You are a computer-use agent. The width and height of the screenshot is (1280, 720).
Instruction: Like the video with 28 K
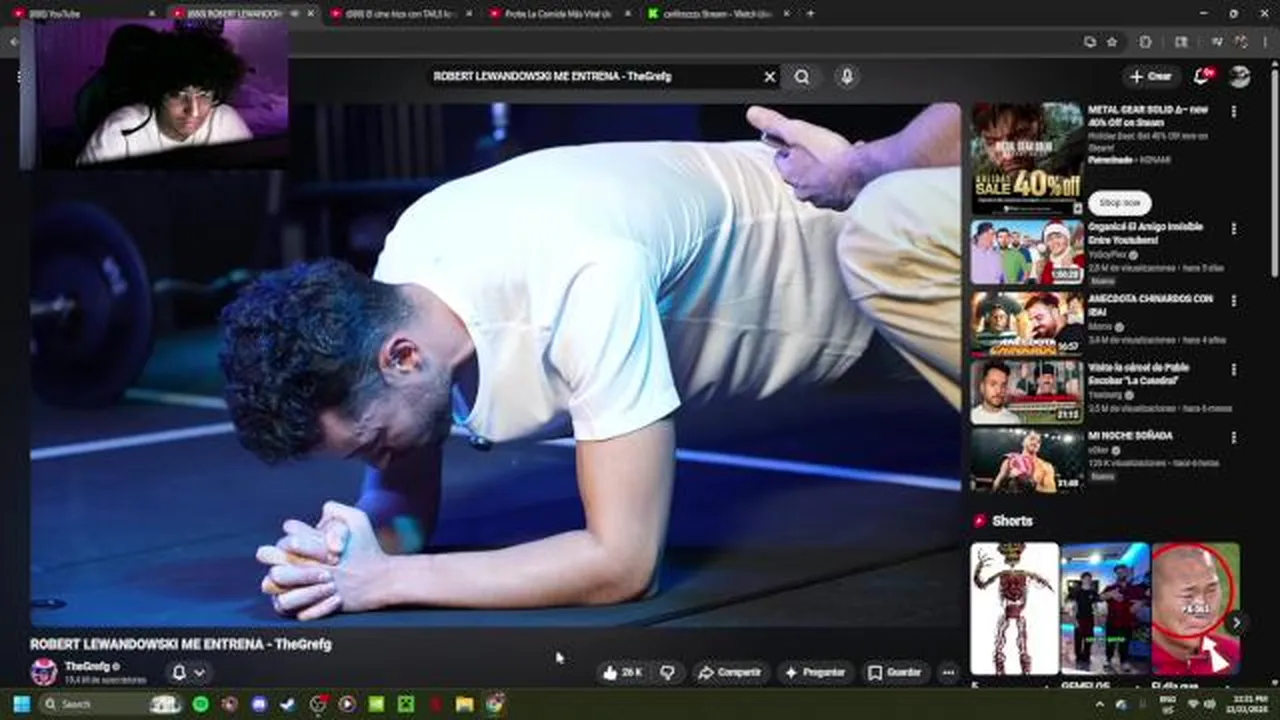pos(622,673)
